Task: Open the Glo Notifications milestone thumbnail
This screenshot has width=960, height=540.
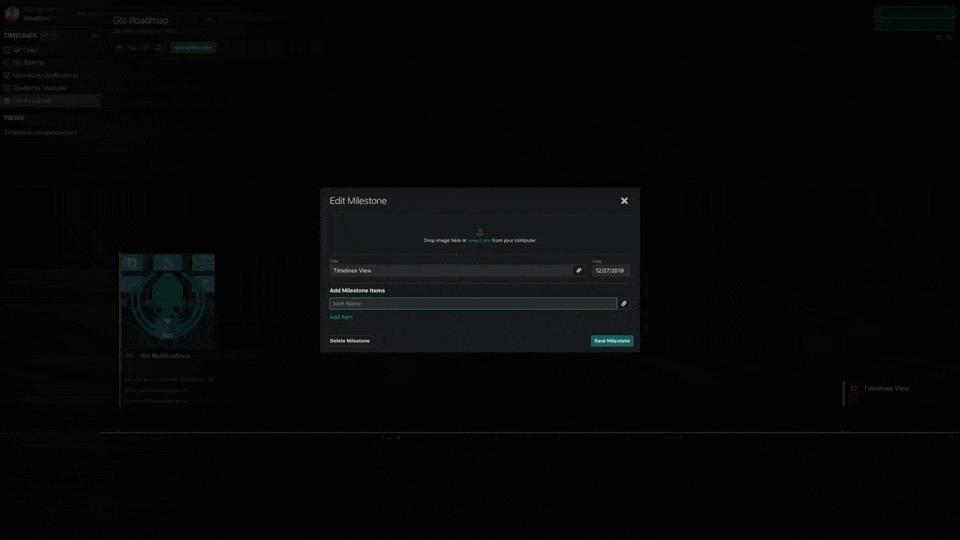Action: (167, 301)
